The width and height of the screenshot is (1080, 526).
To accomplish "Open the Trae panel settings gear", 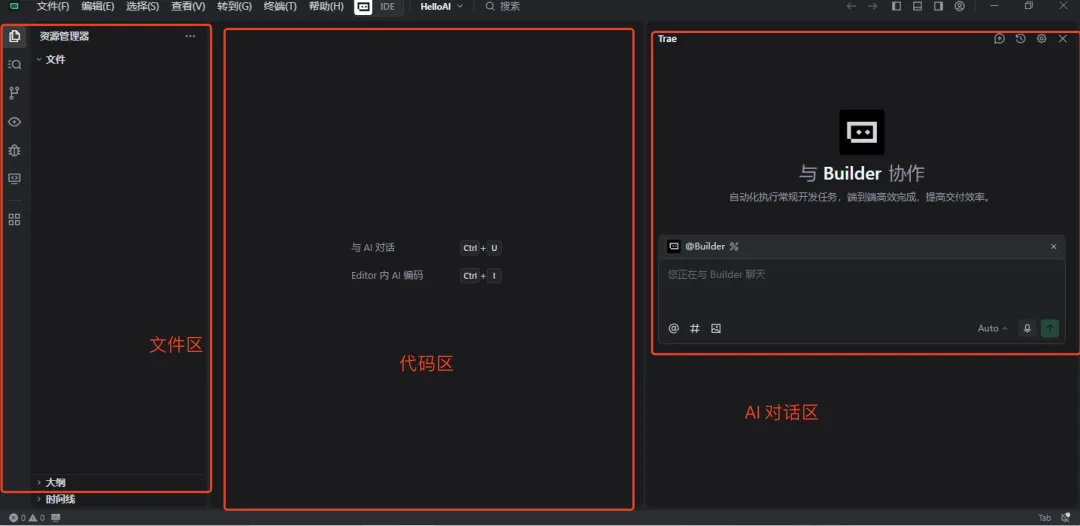I will pyautogui.click(x=1041, y=39).
